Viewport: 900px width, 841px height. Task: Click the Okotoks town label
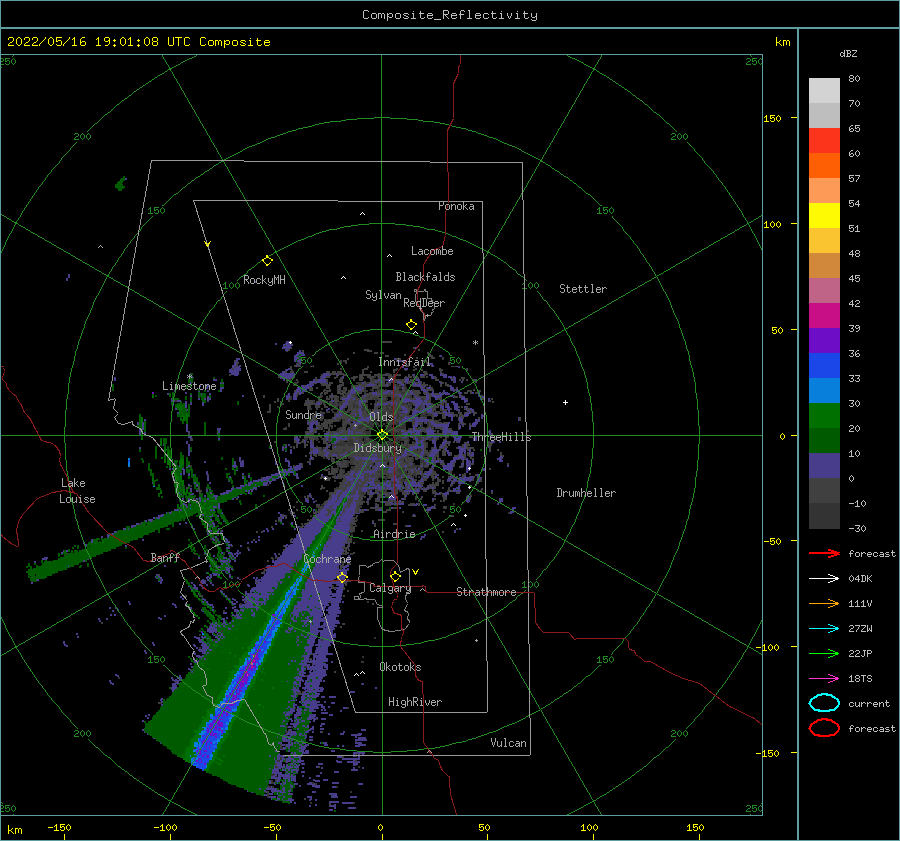click(400, 667)
